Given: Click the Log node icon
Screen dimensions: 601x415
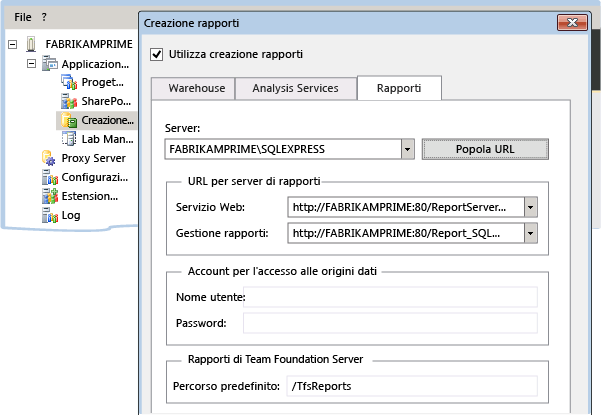Looking at the screenshot, I should click(50, 215).
